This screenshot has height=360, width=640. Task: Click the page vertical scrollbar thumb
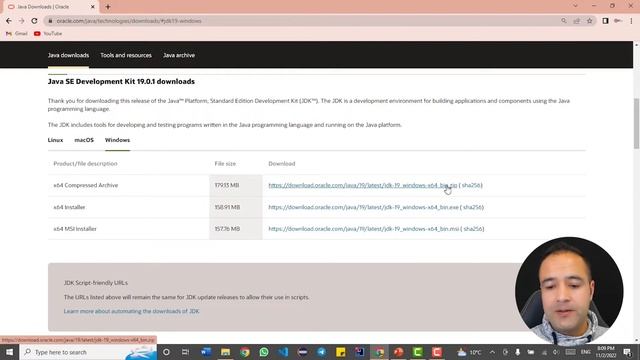click(x=636, y=124)
